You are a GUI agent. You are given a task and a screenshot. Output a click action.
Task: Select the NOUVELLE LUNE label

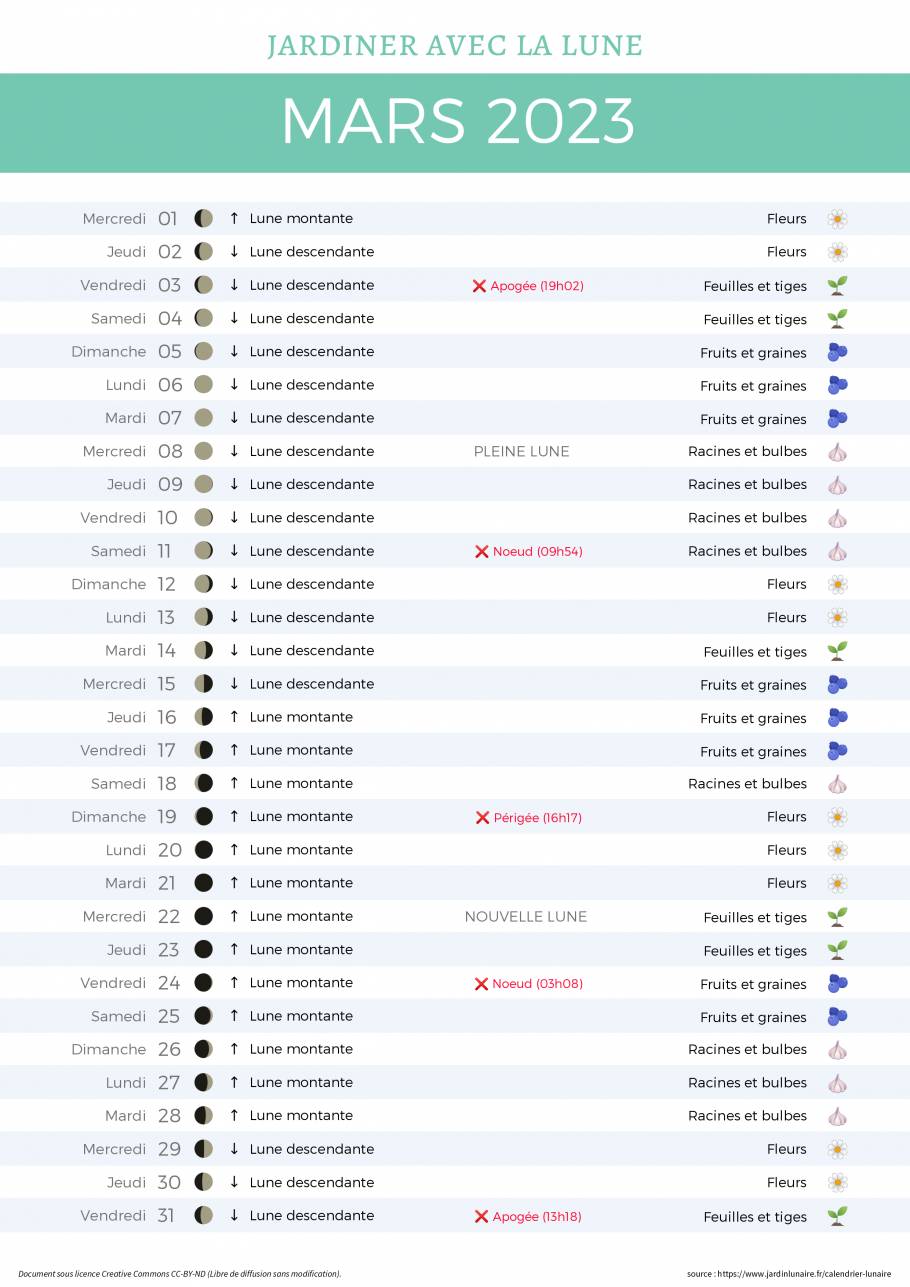click(526, 916)
